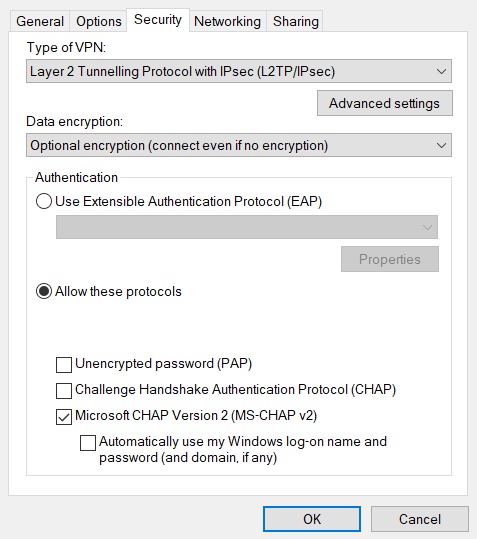Image resolution: width=477 pixels, height=539 pixels.
Task: Enable automatic Windows log-on name checkbox
Action: pos(88,443)
